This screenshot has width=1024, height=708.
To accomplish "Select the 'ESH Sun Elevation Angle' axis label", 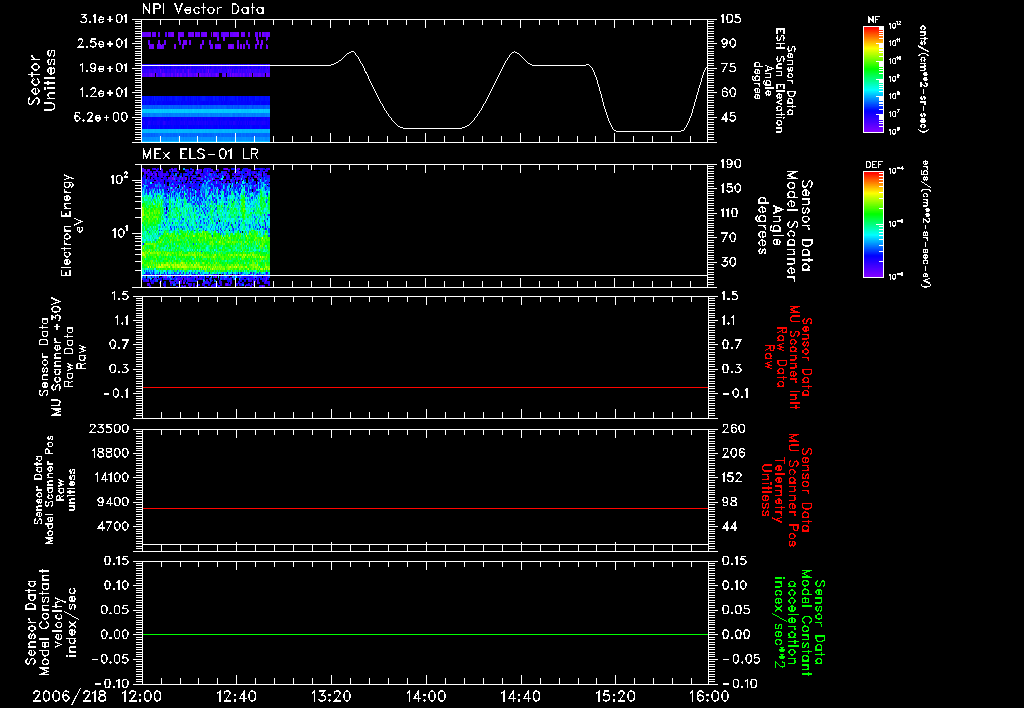I will coord(774,80).
